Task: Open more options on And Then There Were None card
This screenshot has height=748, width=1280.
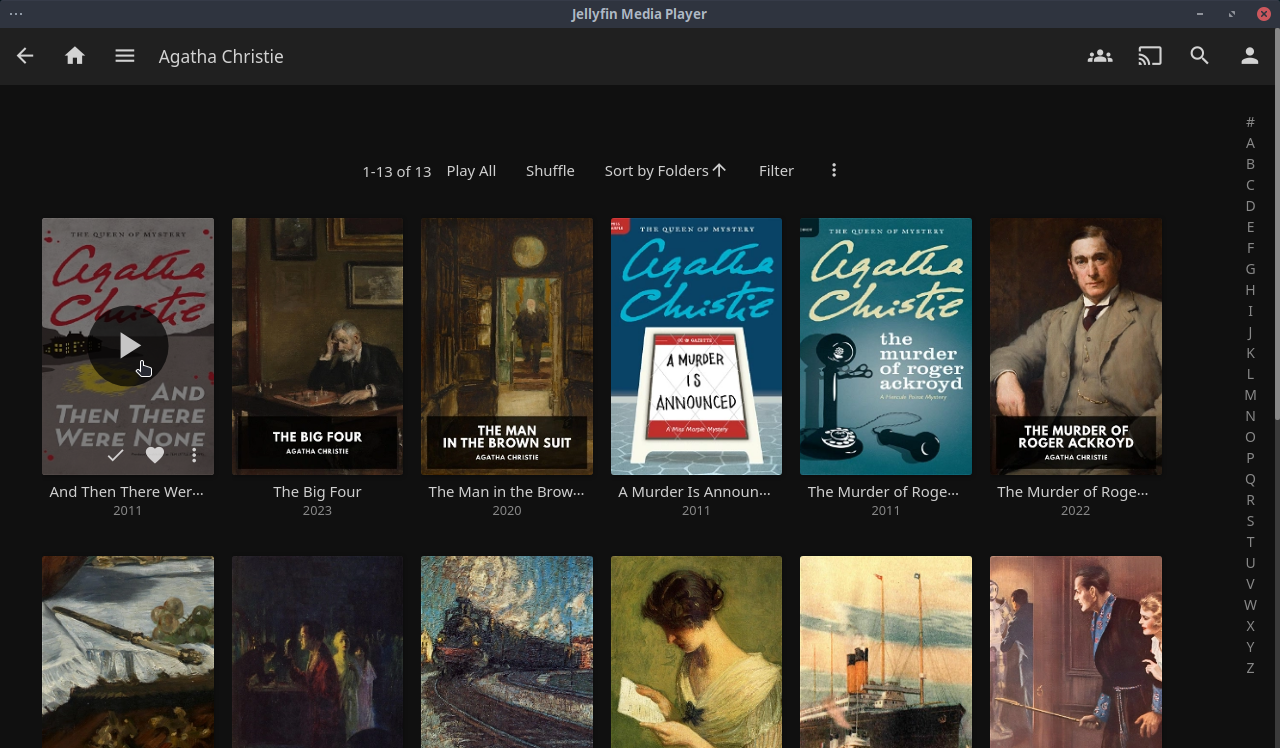Action: [x=194, y=455]
